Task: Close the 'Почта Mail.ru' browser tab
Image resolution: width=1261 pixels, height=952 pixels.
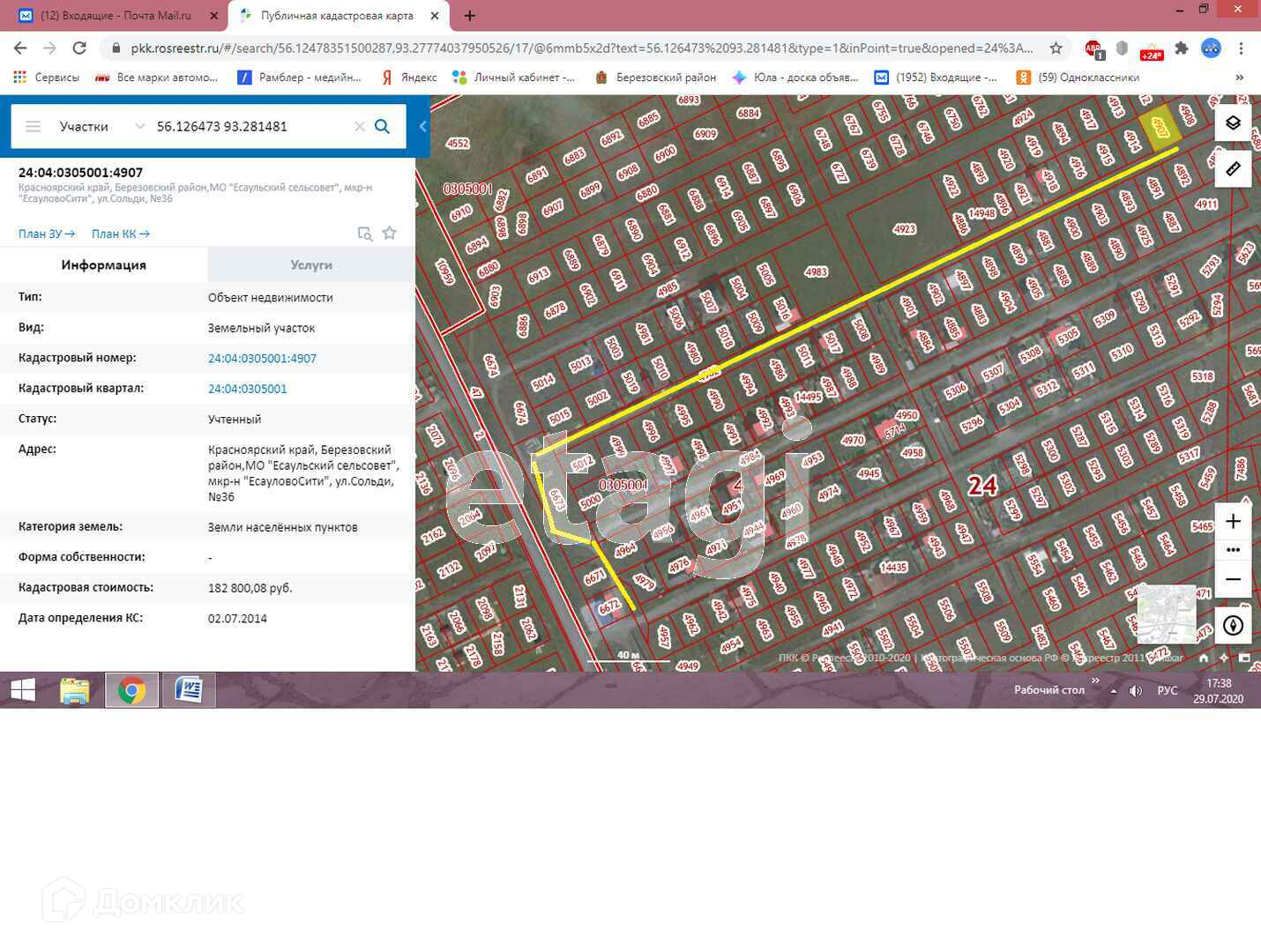Action: tap(213, 16)
